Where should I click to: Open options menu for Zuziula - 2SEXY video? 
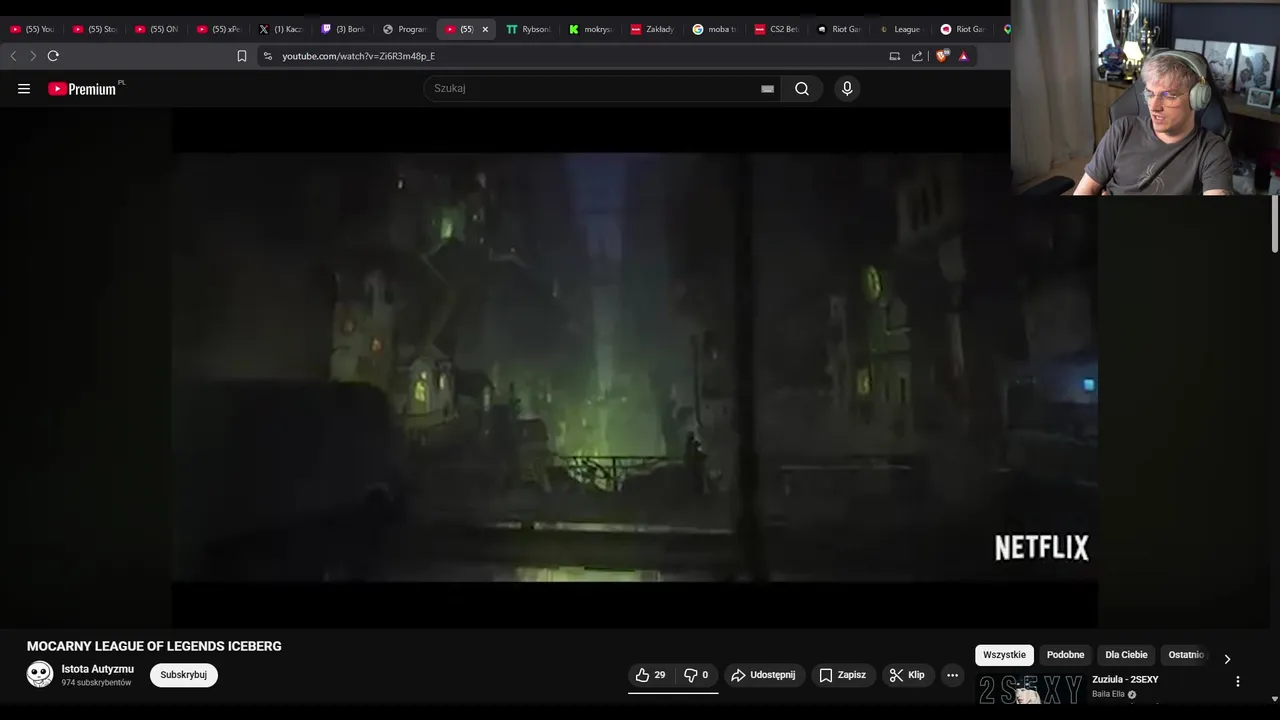point(1237,681)
